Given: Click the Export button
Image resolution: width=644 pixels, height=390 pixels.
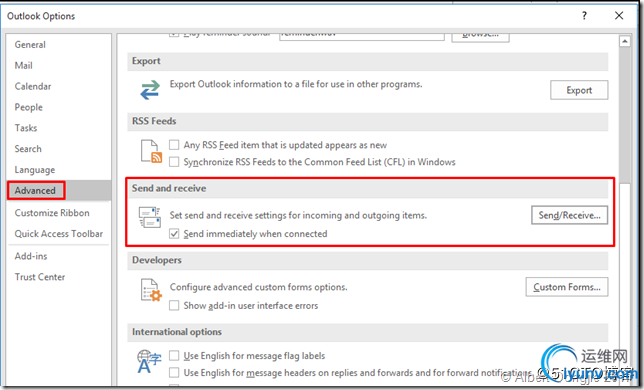Looking at the screenshot, I should [579, 90].
